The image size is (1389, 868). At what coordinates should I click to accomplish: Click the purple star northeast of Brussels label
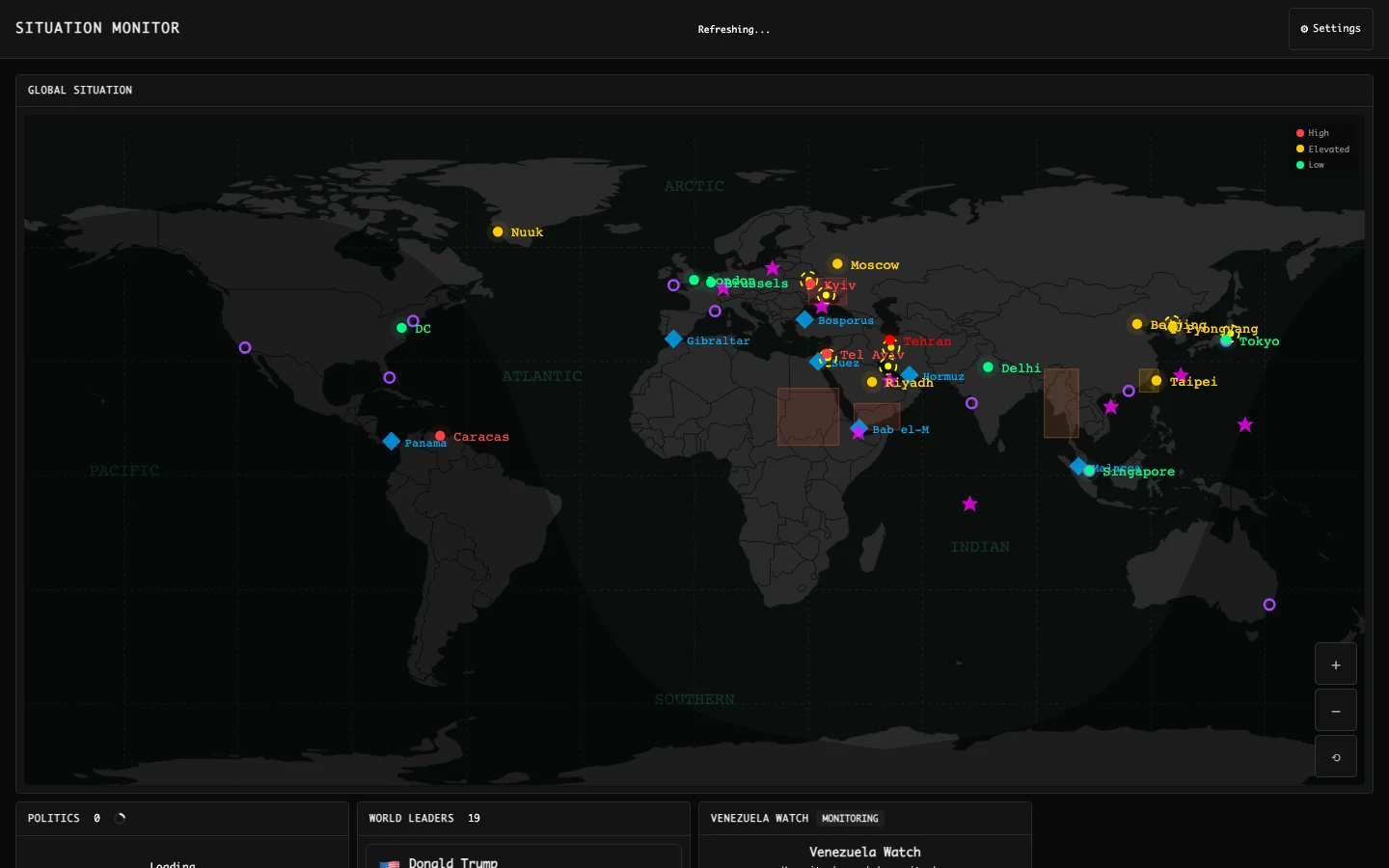pyautogui.click(x=773, y=268)
